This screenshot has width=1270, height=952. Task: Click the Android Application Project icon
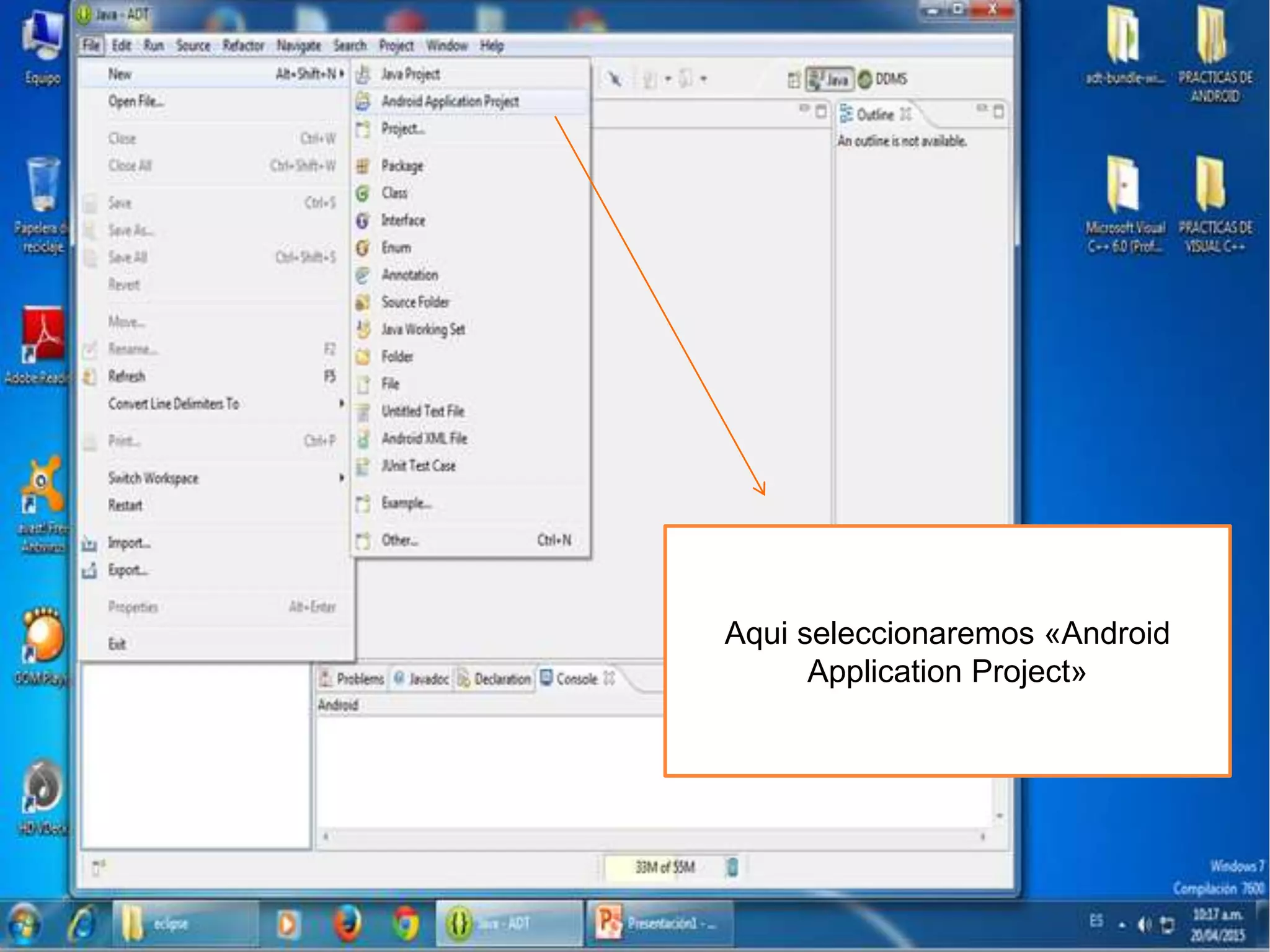pyautogui.click(x=363, y=102)
